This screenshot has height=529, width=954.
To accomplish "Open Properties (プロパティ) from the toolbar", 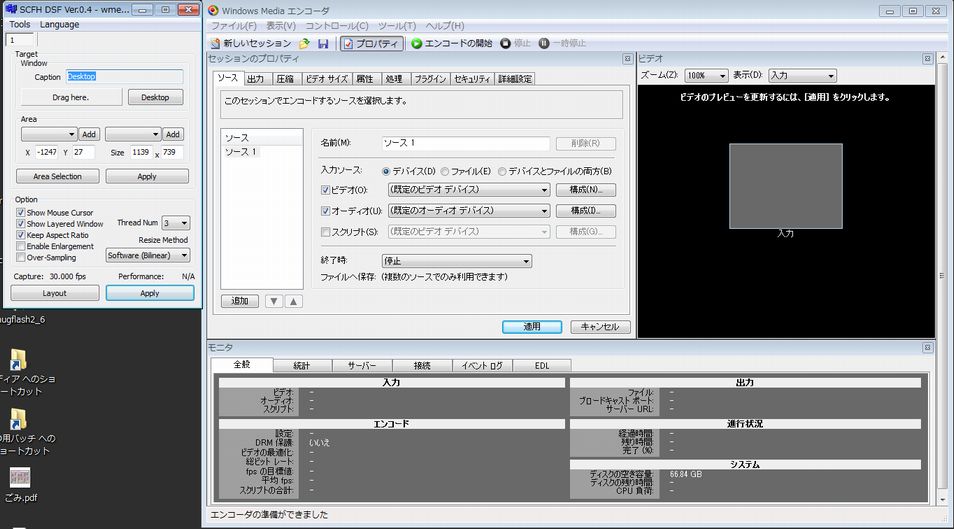I will coord(371,43).
